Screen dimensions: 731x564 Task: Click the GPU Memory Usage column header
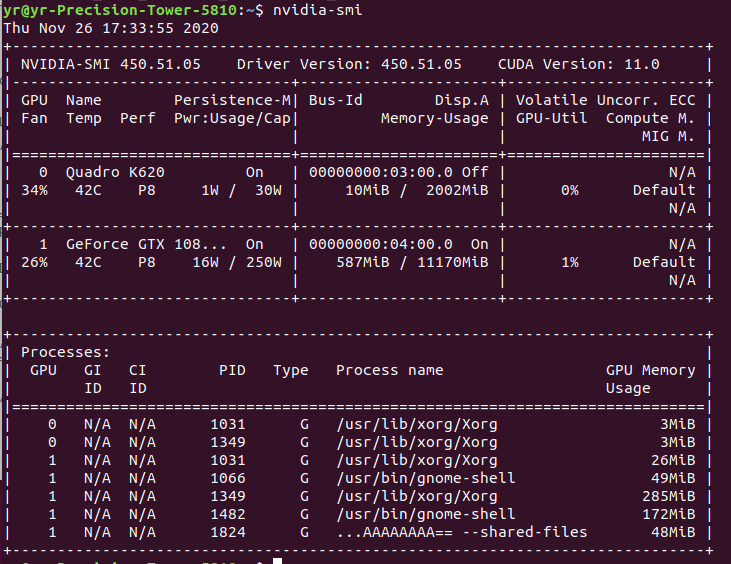[650, 379]
